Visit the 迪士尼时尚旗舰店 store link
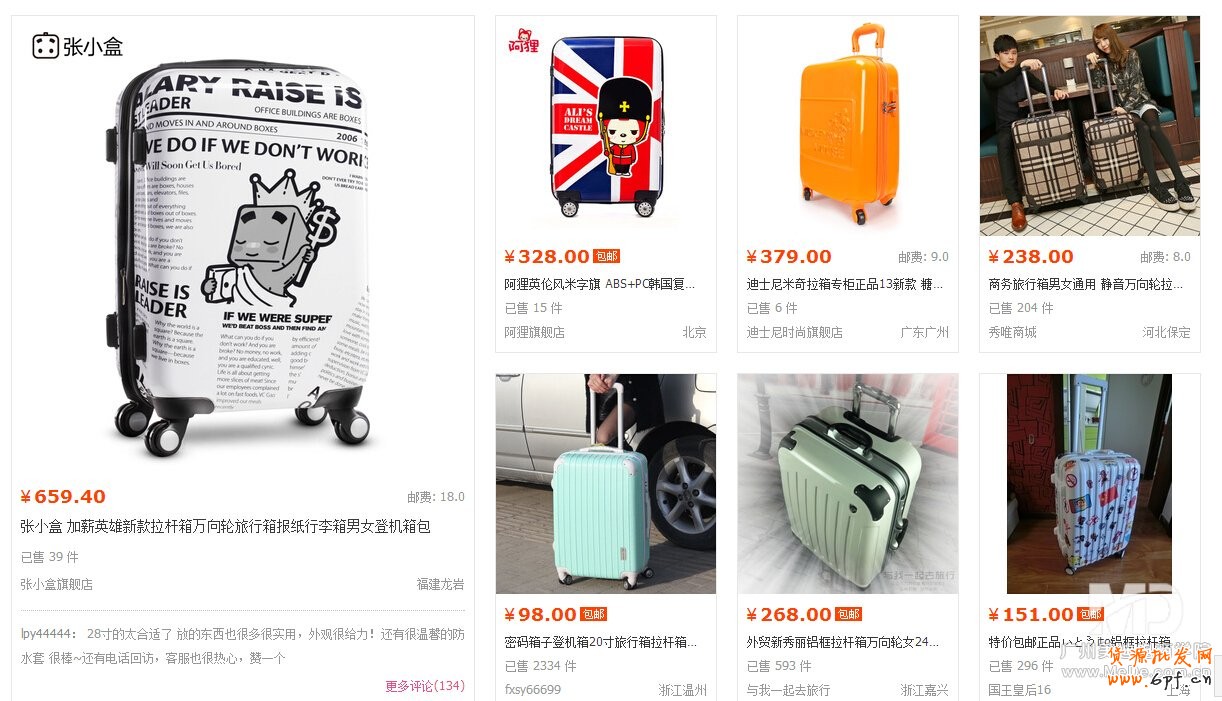Screen dimensions: 1222x701 [x=794, y=332]
